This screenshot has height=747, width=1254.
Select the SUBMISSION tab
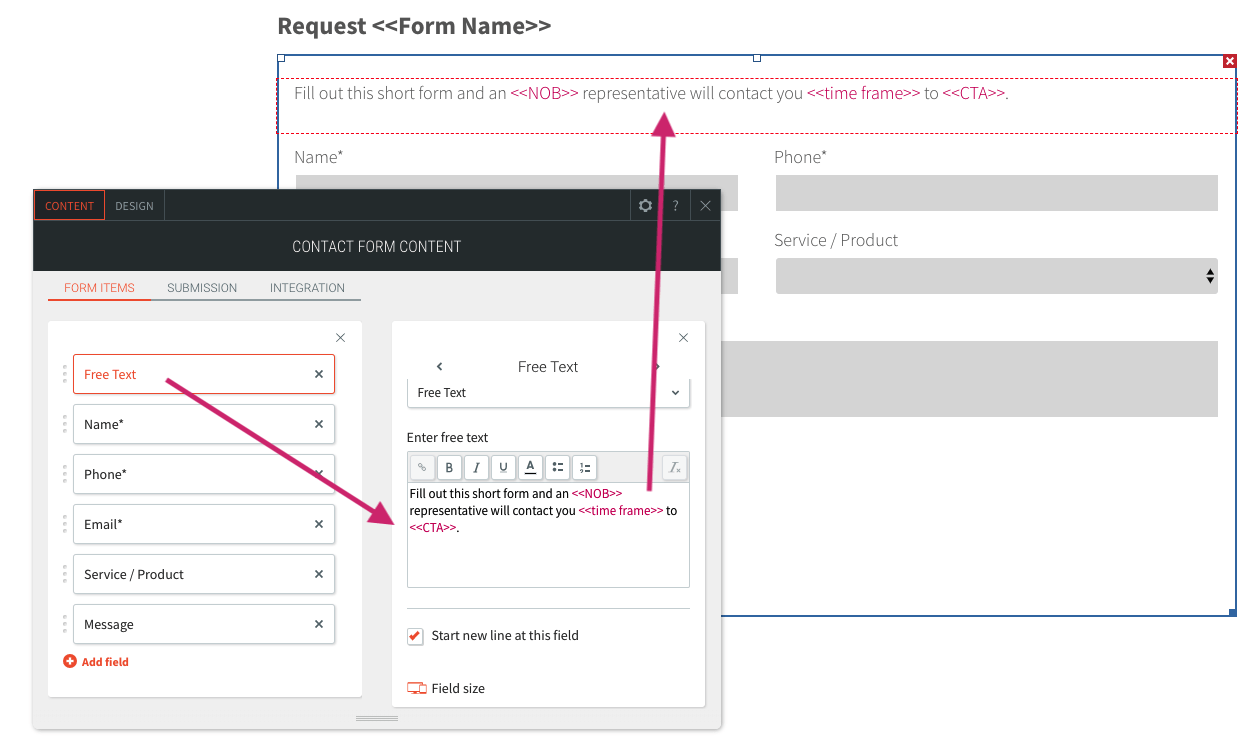point(202,287)
